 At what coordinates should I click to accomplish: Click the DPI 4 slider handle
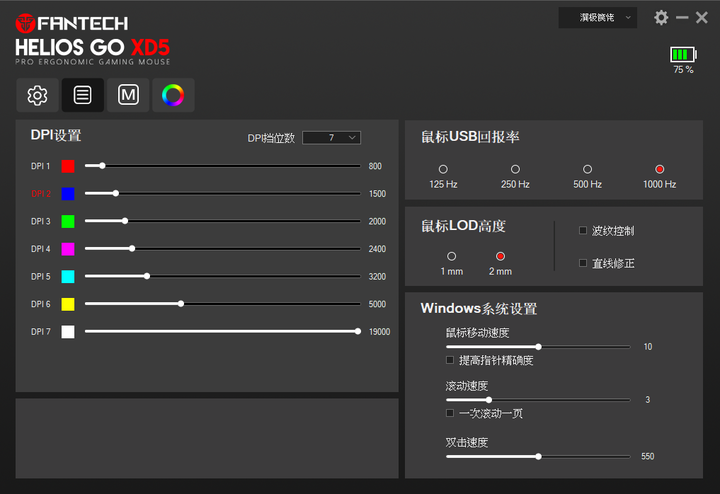coord(132,248)
